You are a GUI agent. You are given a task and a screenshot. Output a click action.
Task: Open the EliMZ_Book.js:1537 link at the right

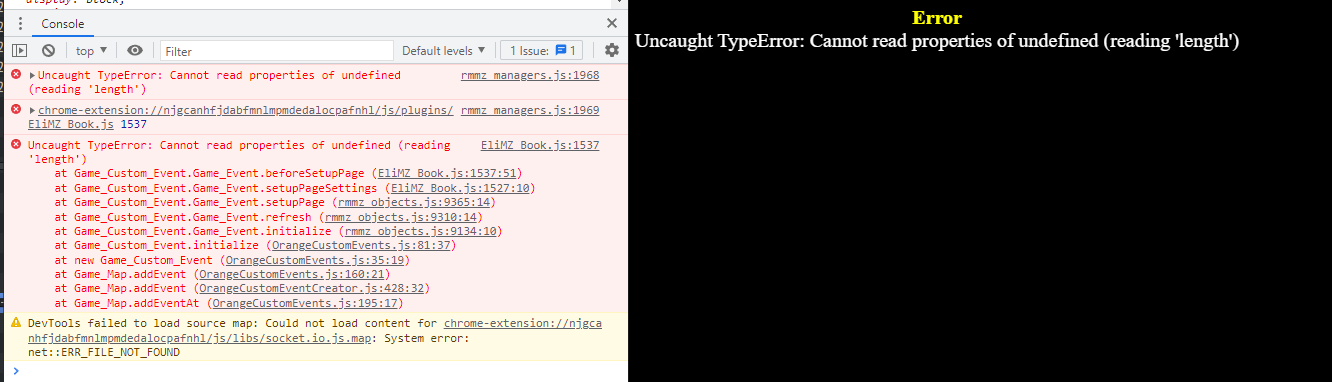(540, 145)
